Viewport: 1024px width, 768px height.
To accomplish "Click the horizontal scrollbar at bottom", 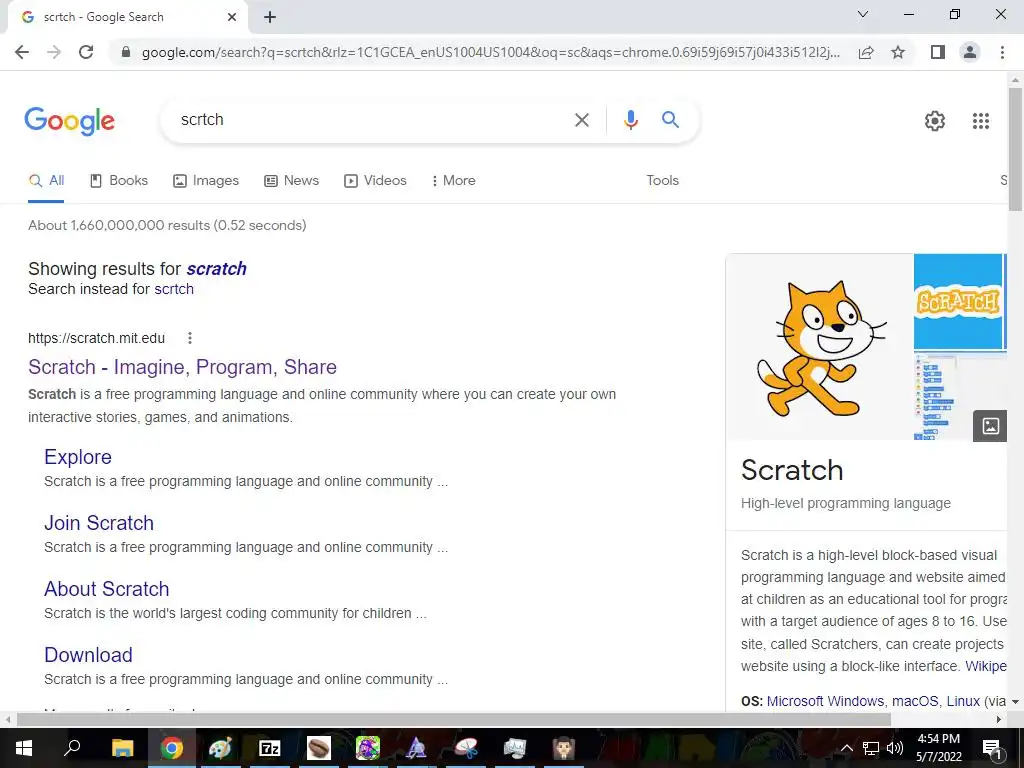I will 453,720.
